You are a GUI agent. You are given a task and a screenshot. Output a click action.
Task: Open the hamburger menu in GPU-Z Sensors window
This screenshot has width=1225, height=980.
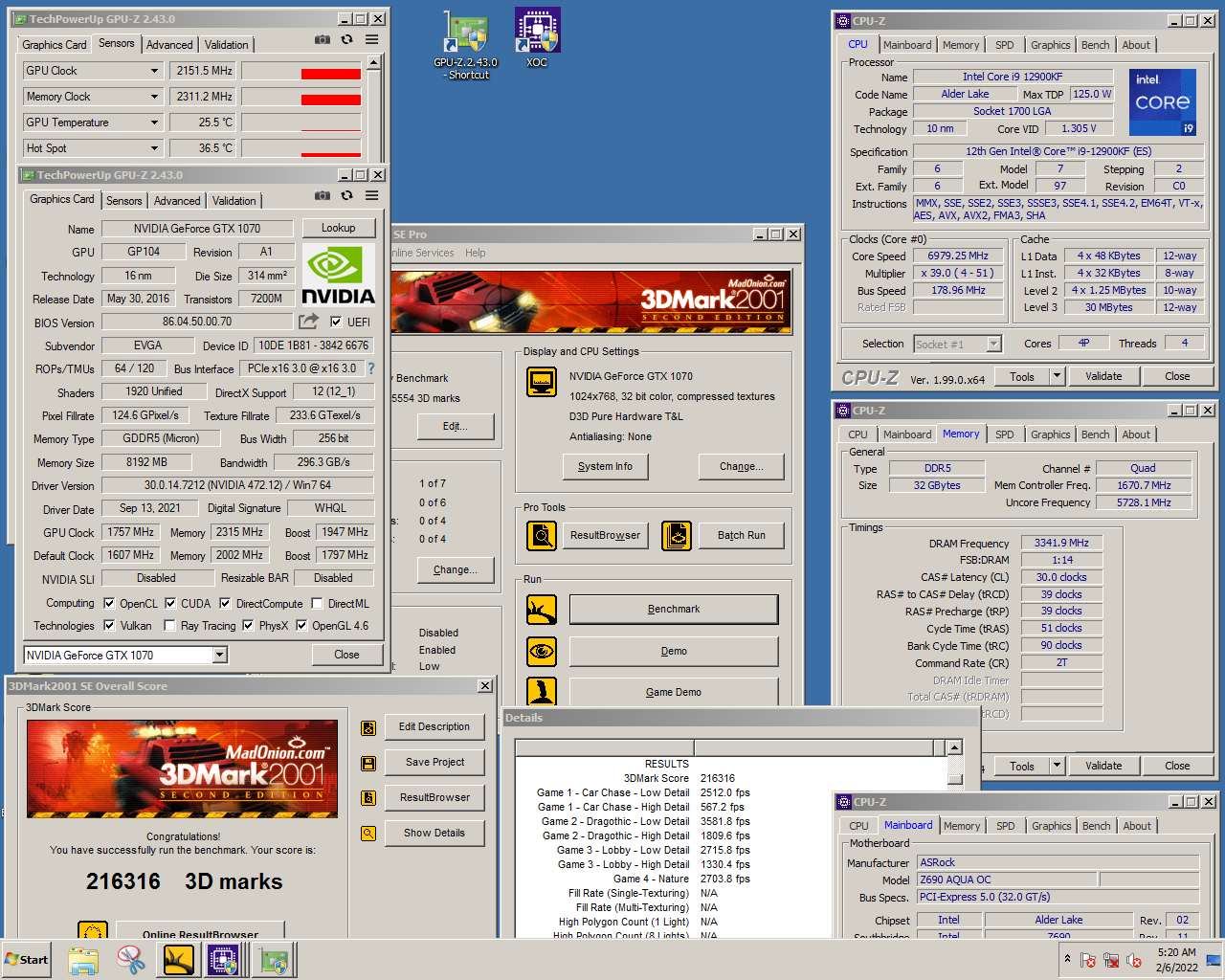[x=371, y=39]
